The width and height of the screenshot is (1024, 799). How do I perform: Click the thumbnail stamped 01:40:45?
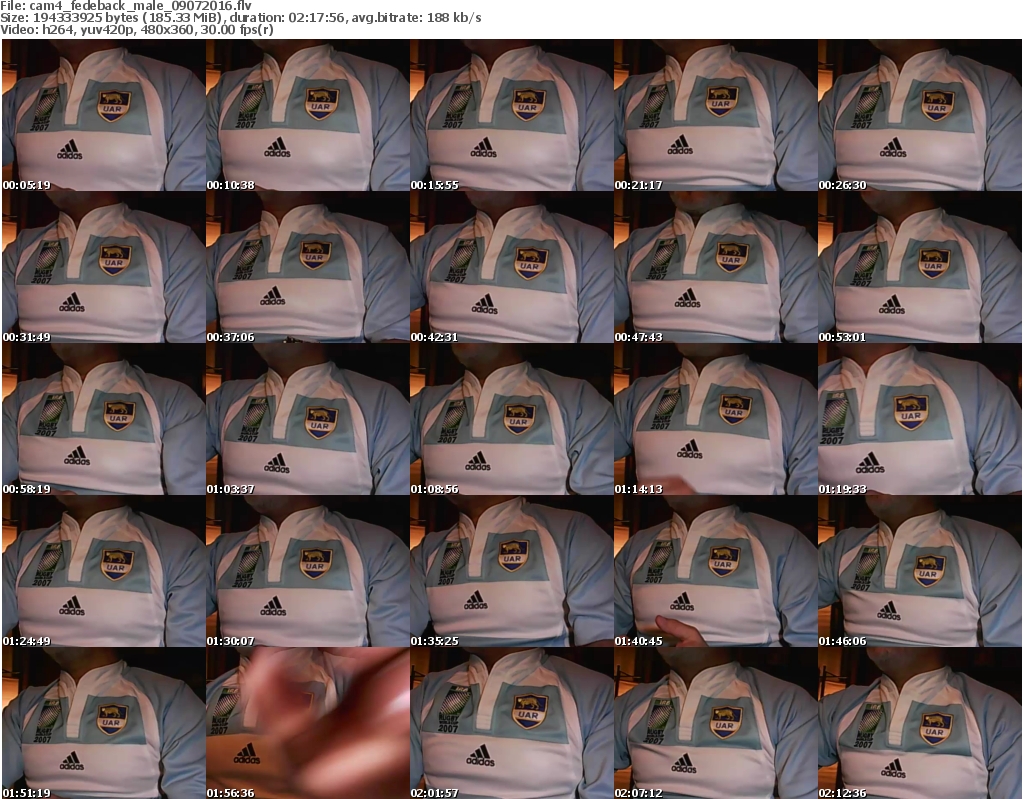click(x=716, y=571)
